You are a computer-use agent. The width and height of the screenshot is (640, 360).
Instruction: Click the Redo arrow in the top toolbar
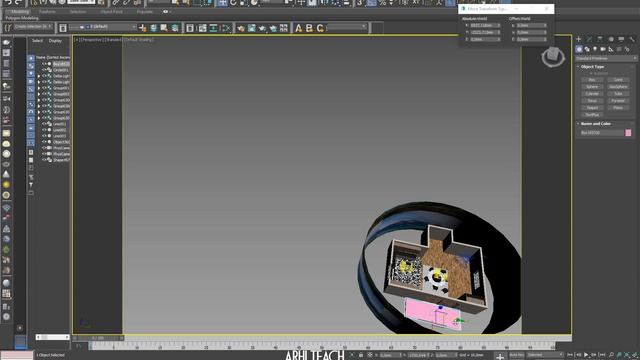coord(18,3)
